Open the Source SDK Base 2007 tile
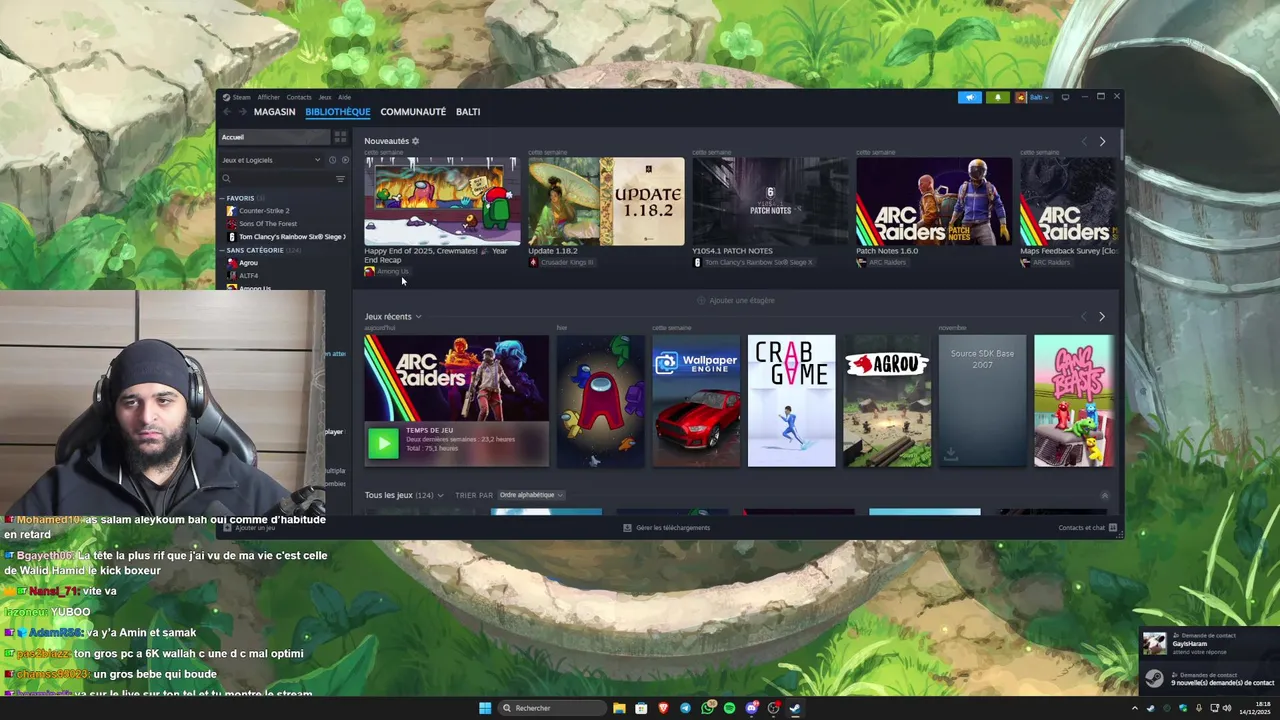 tap(982, 401)
